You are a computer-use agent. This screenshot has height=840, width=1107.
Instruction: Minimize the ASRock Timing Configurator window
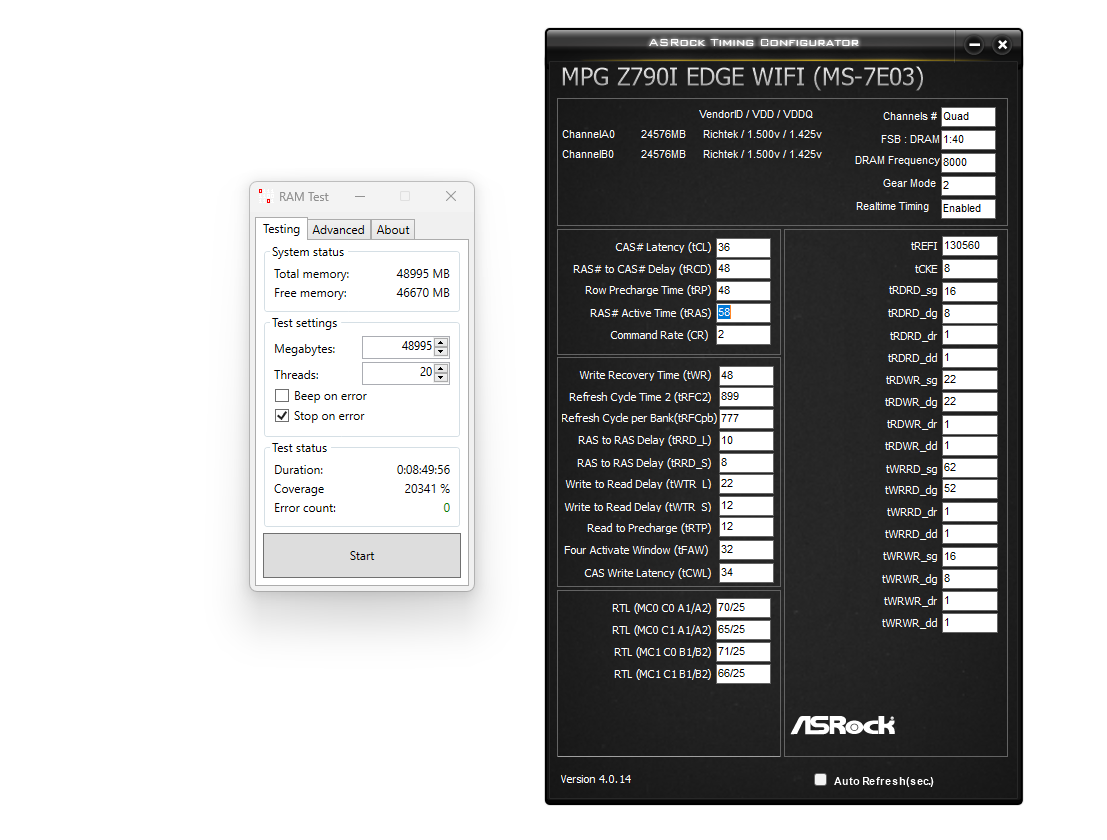(974, 45)
